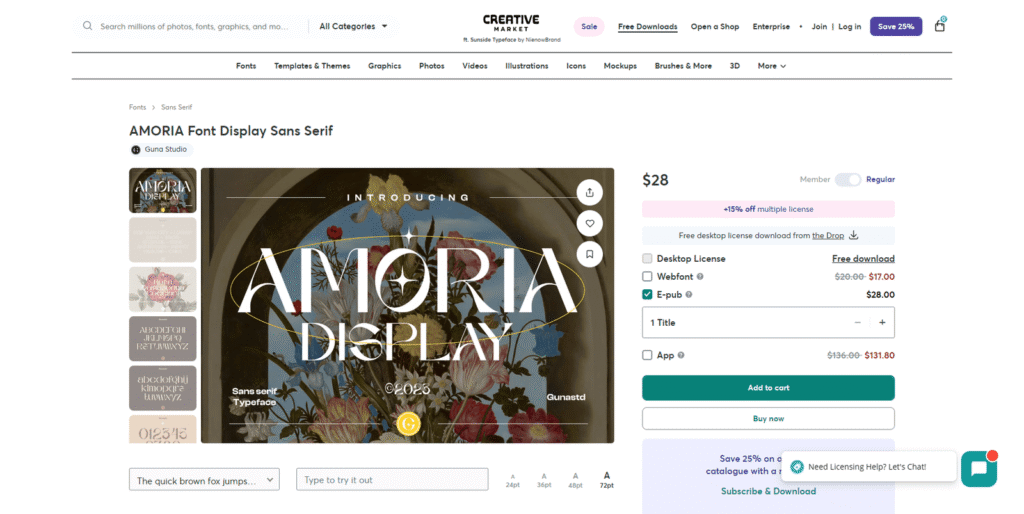
Task: Click the Guna Studio avatar icon
Action: (136, 150)
